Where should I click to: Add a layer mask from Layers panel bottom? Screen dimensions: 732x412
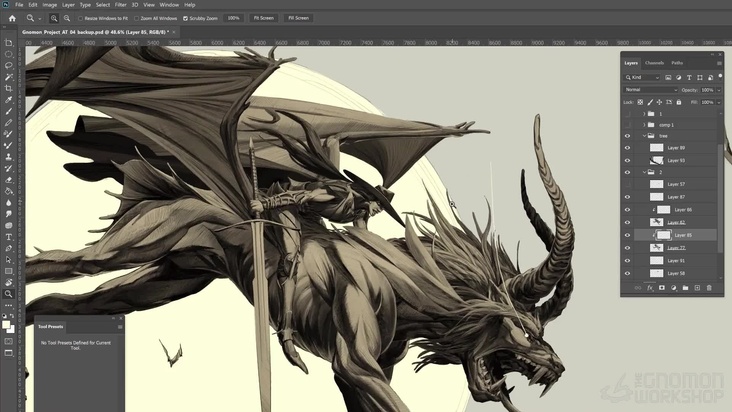662,288
